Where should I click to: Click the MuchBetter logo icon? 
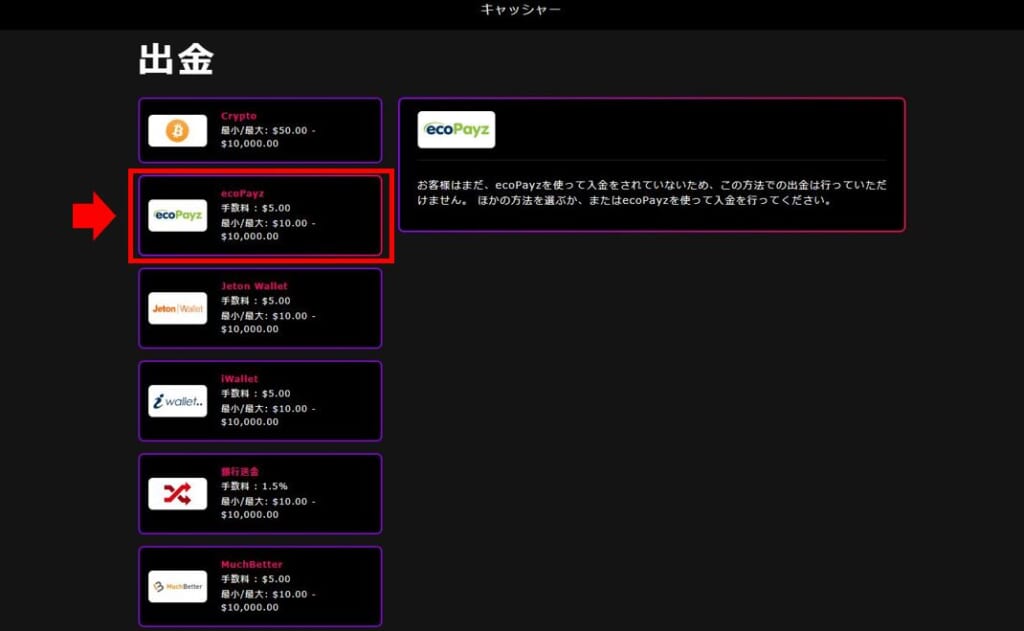[x=178, y=587]
